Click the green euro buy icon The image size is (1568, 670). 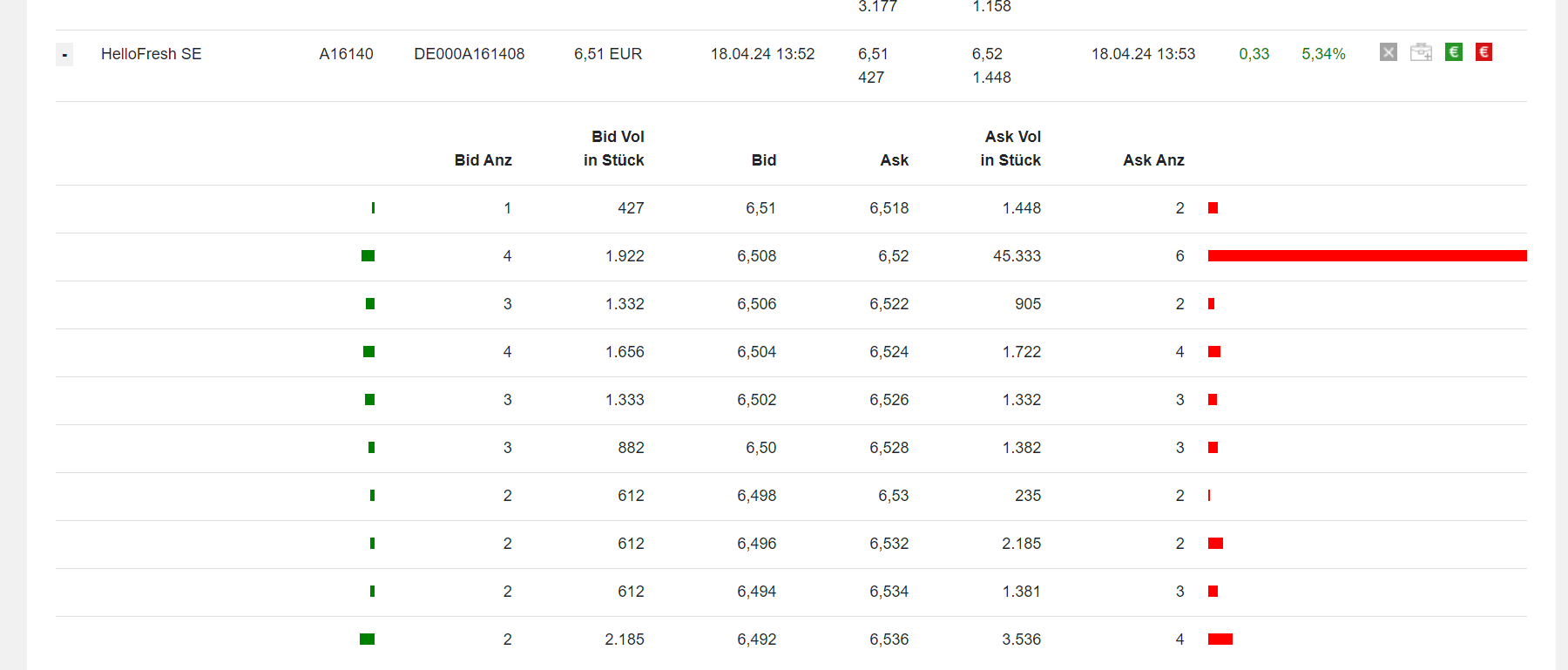tap(1453, 52)
